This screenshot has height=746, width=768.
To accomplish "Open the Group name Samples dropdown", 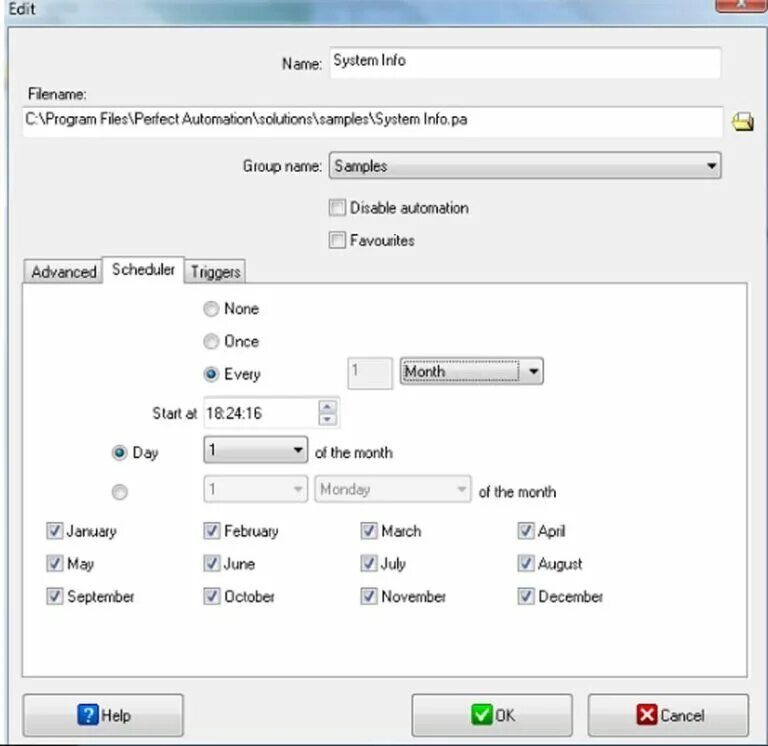I will (x=525, y=166).
